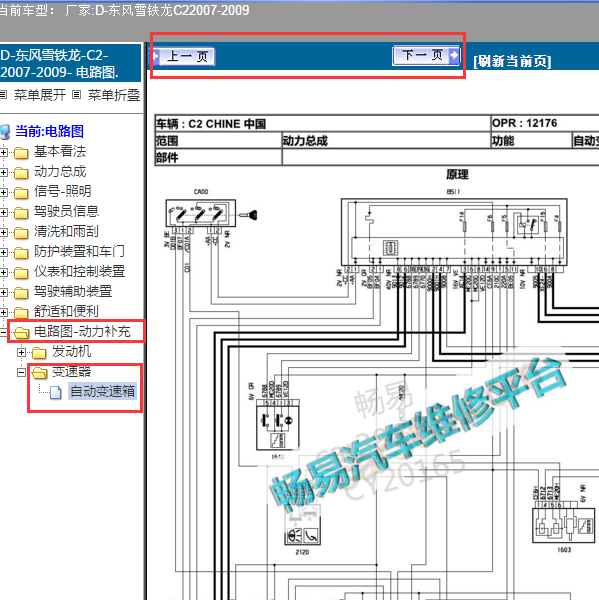The width and height of the screenshot is (599, 600).
Task: Click the OPR : 12176 header cell
Action: (545, 123)
